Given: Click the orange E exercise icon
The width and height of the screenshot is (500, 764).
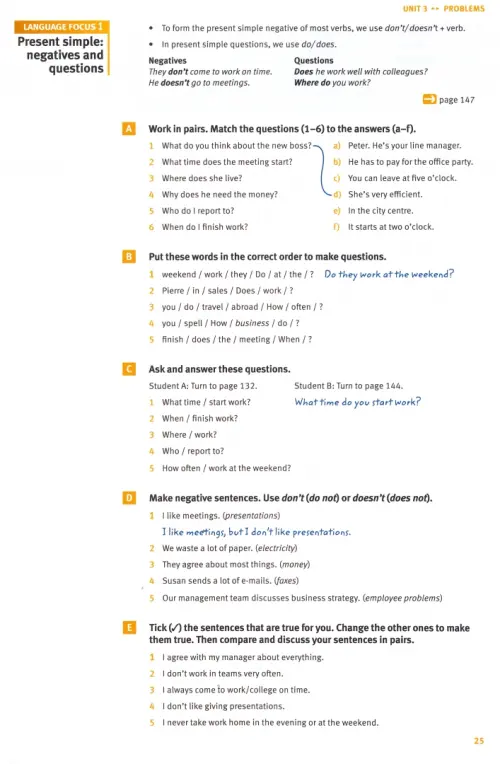Looking at the screenshot, I should tap(129, 627).
